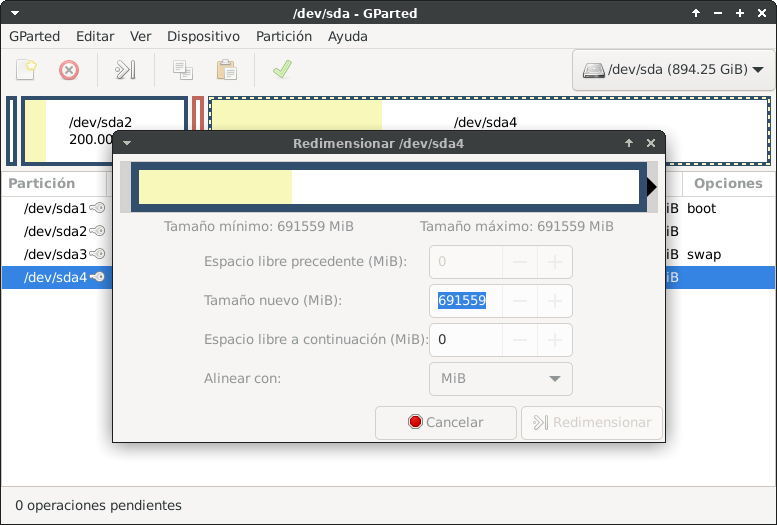Click the Tamaño nuevo input field
This screenshot has width=777, height=525.
pos(466,301)
